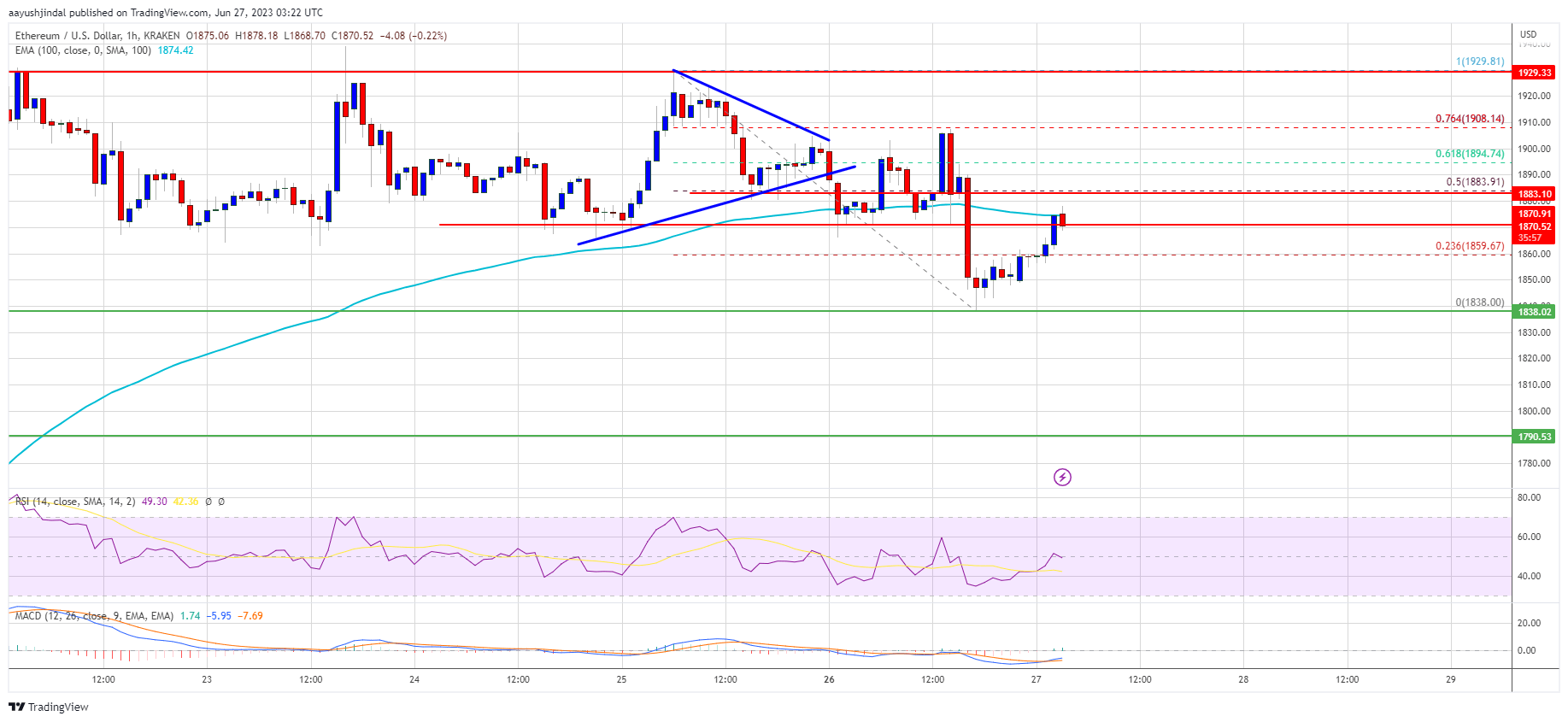
Task: Click the red 1870.91 price label
Action: (1534, 214)
